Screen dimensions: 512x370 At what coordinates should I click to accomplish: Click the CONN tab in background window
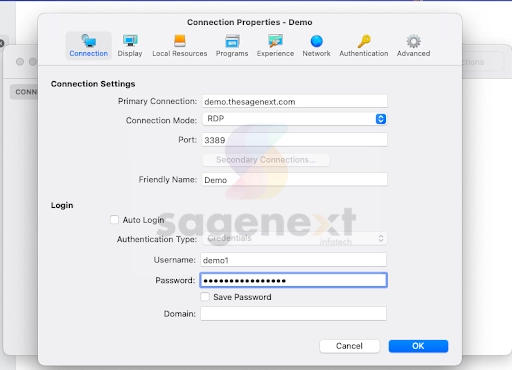click(24, 92)
